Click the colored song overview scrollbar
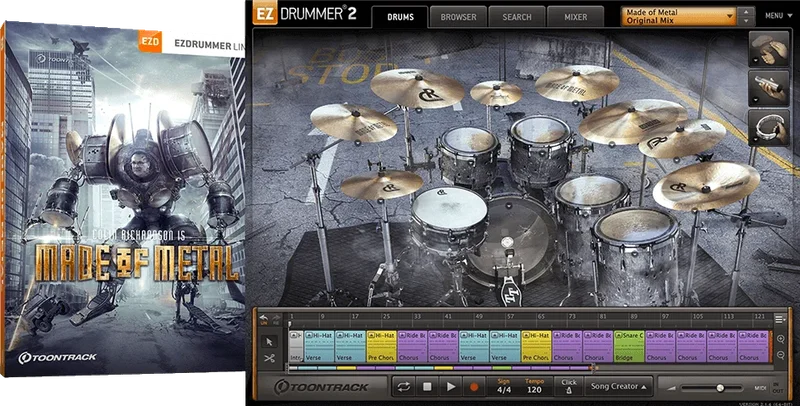This screenshot has width=800, height=406. pos(441,367)
